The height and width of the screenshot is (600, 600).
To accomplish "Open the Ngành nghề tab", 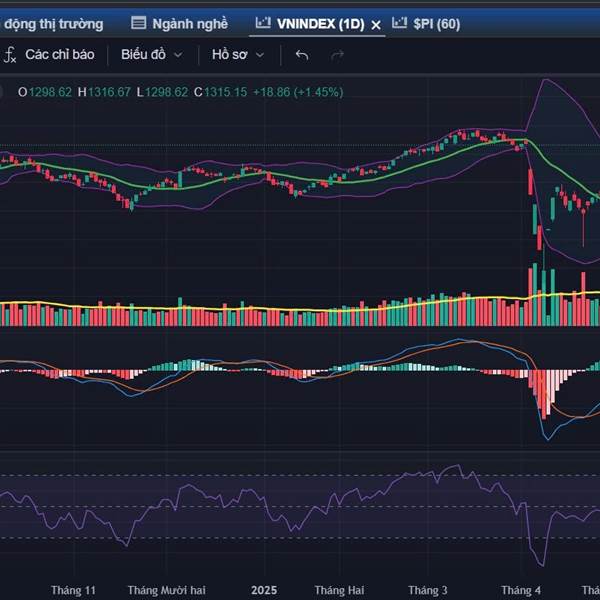I will point(179,24).
